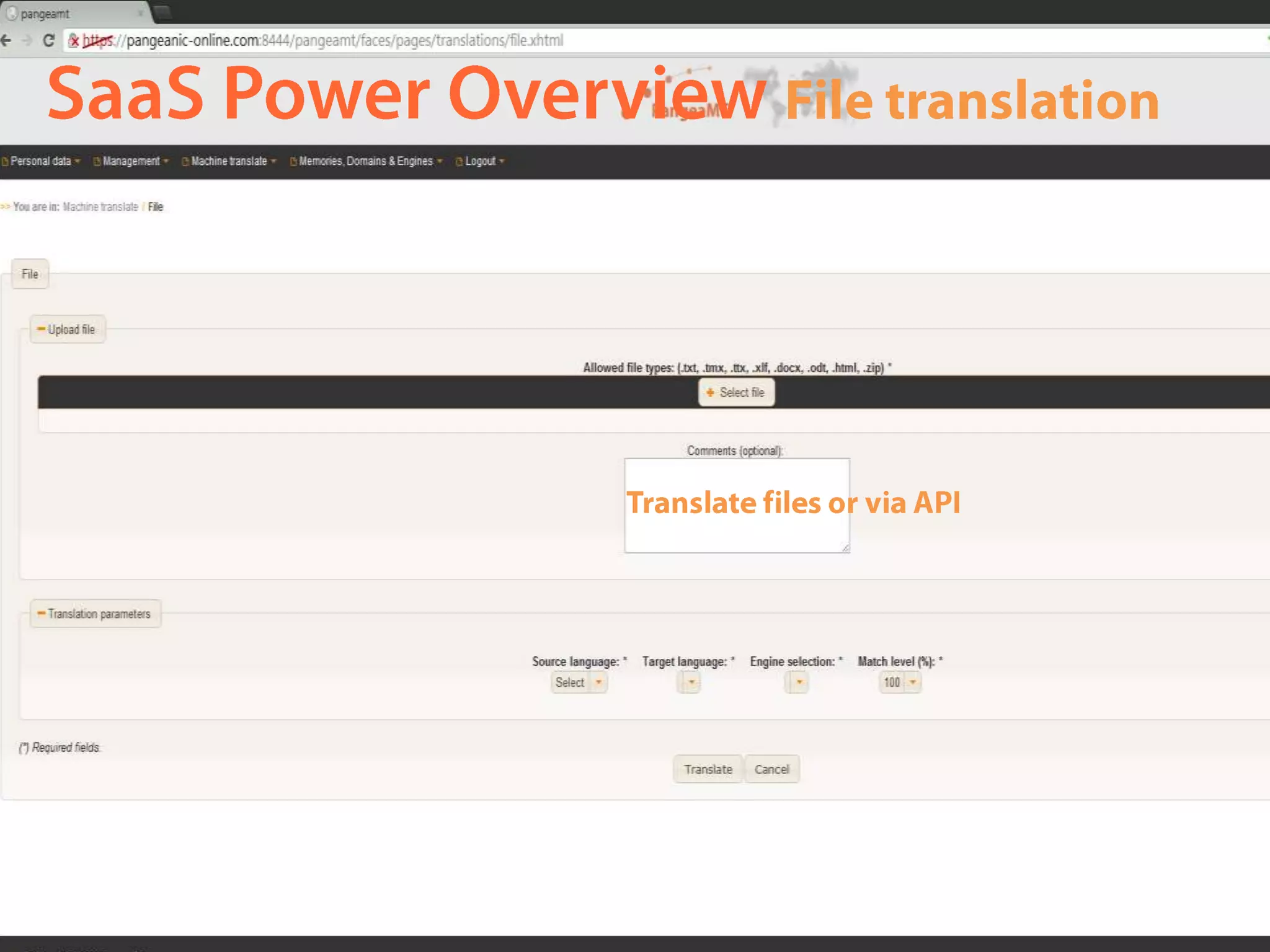Viewport: 1270px width, 952px height.
Task: Click the insecure HTTPS warning icon
Action: coord(74,41)
